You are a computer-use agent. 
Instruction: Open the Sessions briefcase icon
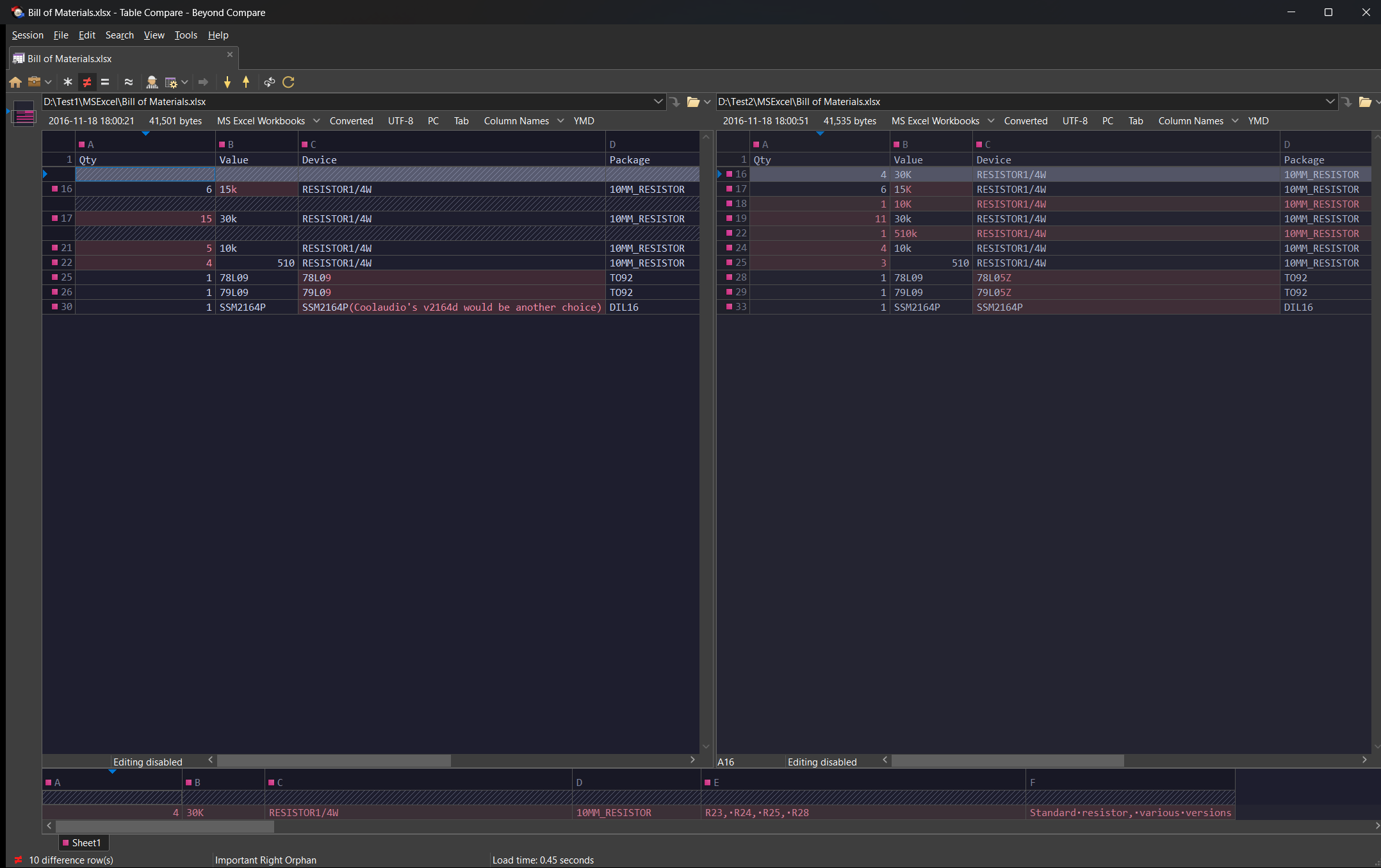click(x=35, y=82)
